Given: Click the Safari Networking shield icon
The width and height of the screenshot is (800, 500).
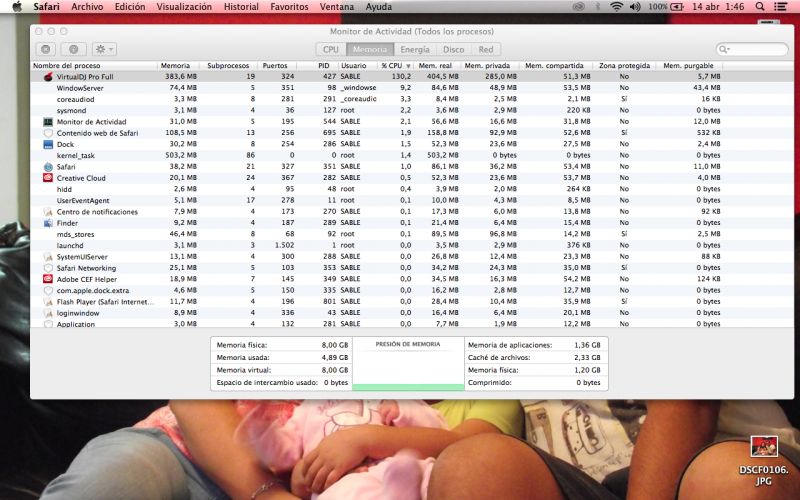Looking at the screenshot, I should [48, 268].
